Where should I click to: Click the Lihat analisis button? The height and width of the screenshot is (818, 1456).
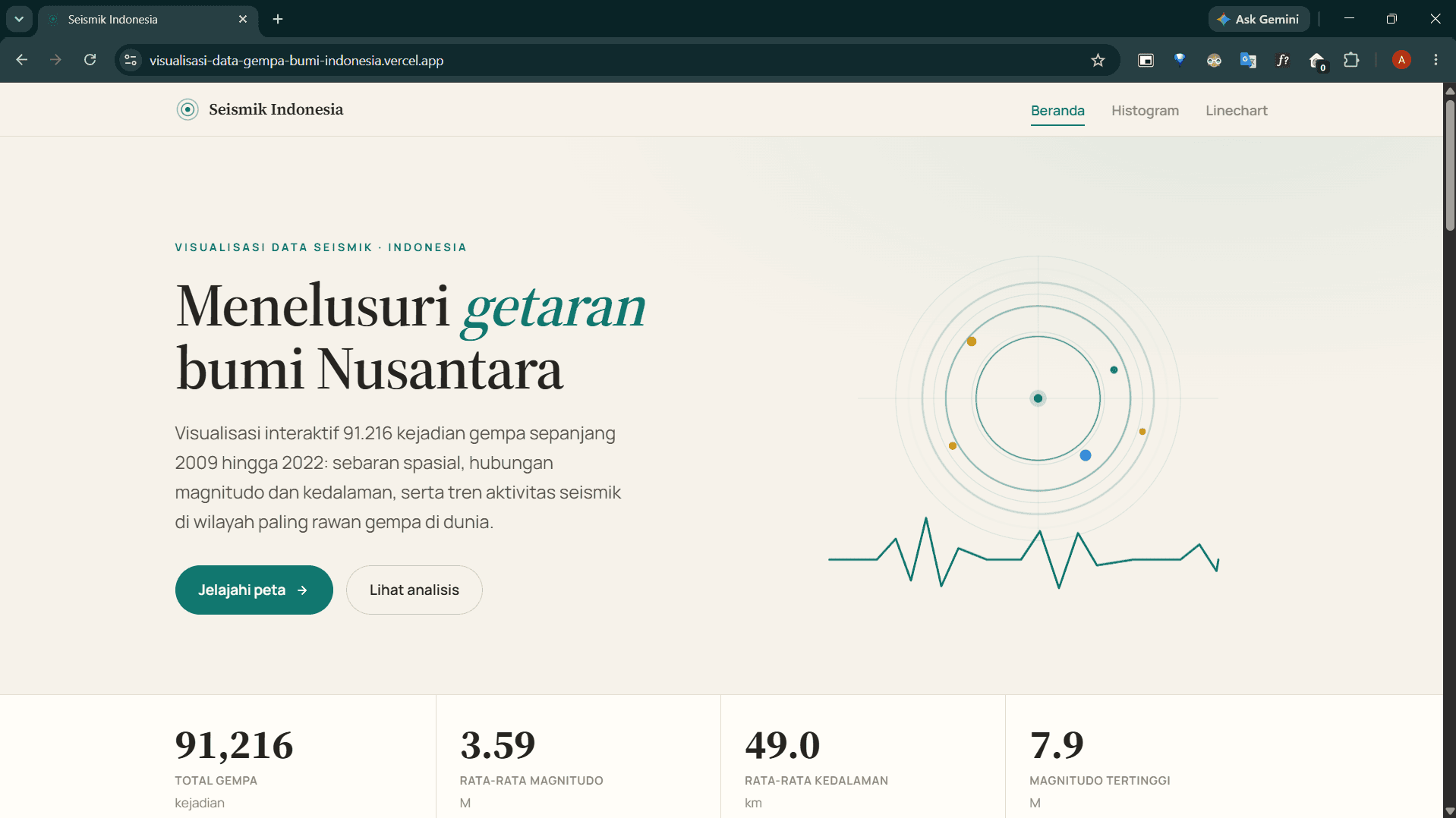coord(414,590)
